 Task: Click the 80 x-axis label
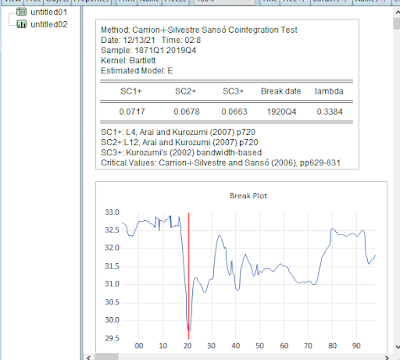[332, 346]
